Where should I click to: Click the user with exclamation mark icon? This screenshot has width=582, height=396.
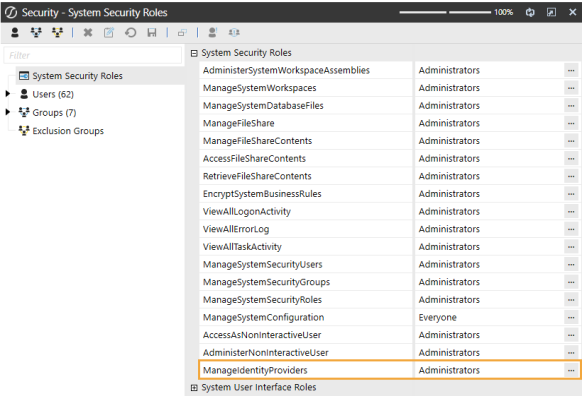point(212,33)
